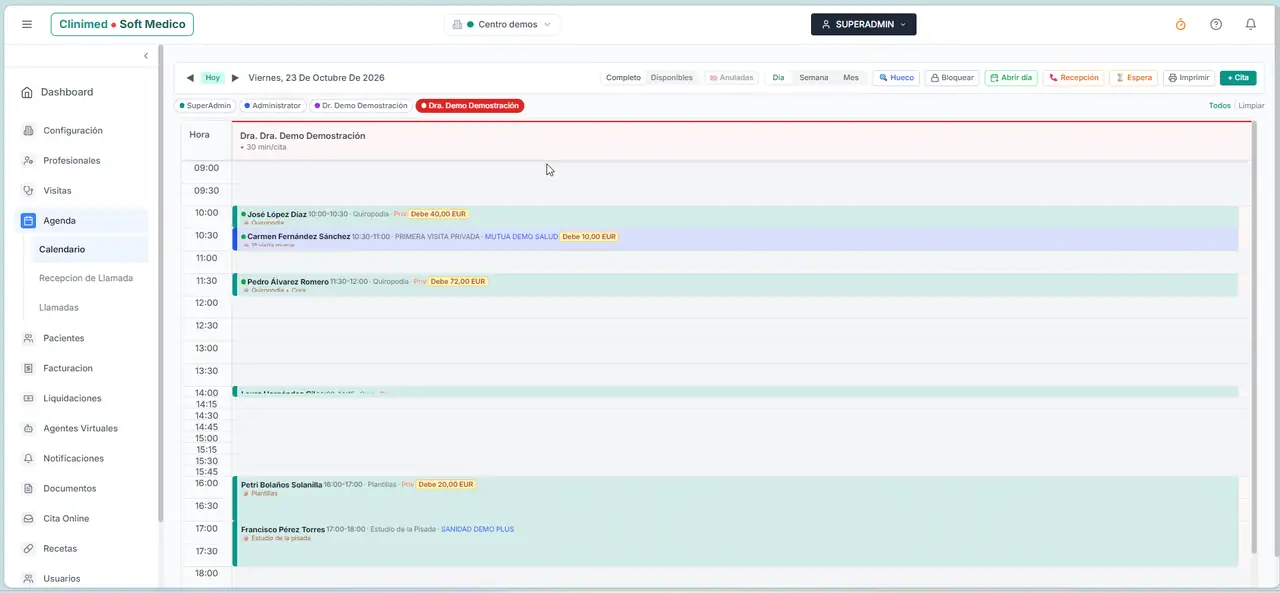Collapse the sidebar with the chevron
This screenshot has height=593, width=1280.
pos(146,56)
